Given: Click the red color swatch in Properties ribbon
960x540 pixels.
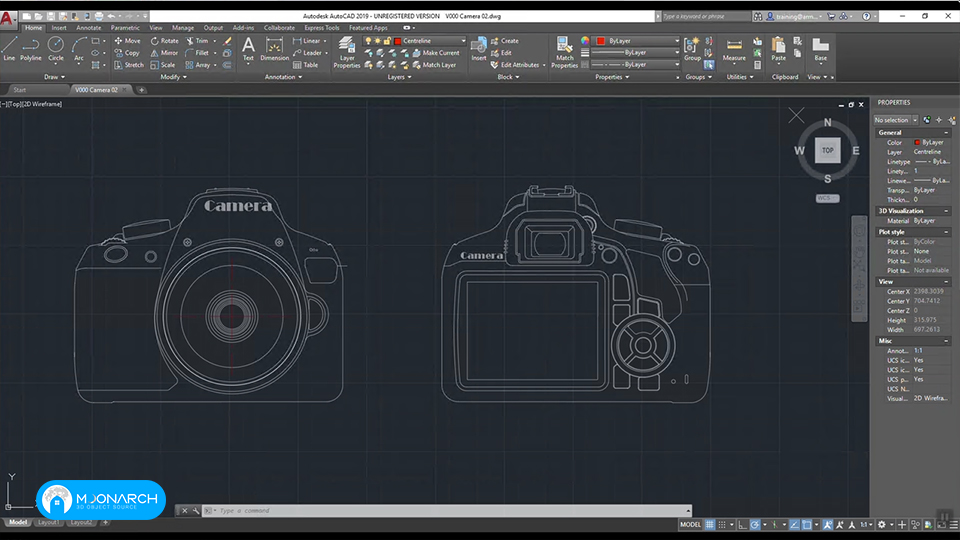Looking at the screenshot, I should [601, 41].
